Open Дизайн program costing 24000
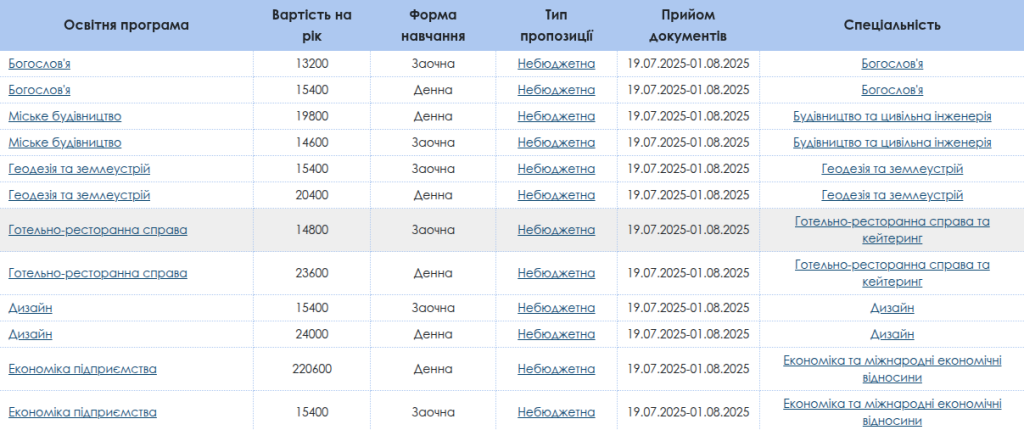 pyautogui.click(x=30, y=334)
